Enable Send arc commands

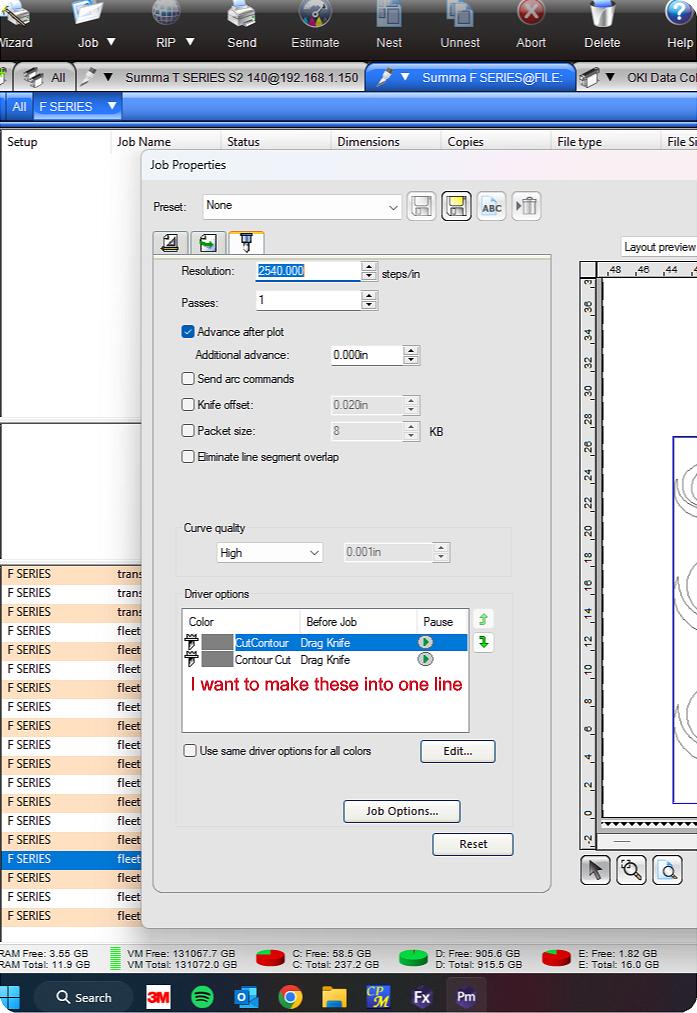pyautogui.click(x=188, y=379)
